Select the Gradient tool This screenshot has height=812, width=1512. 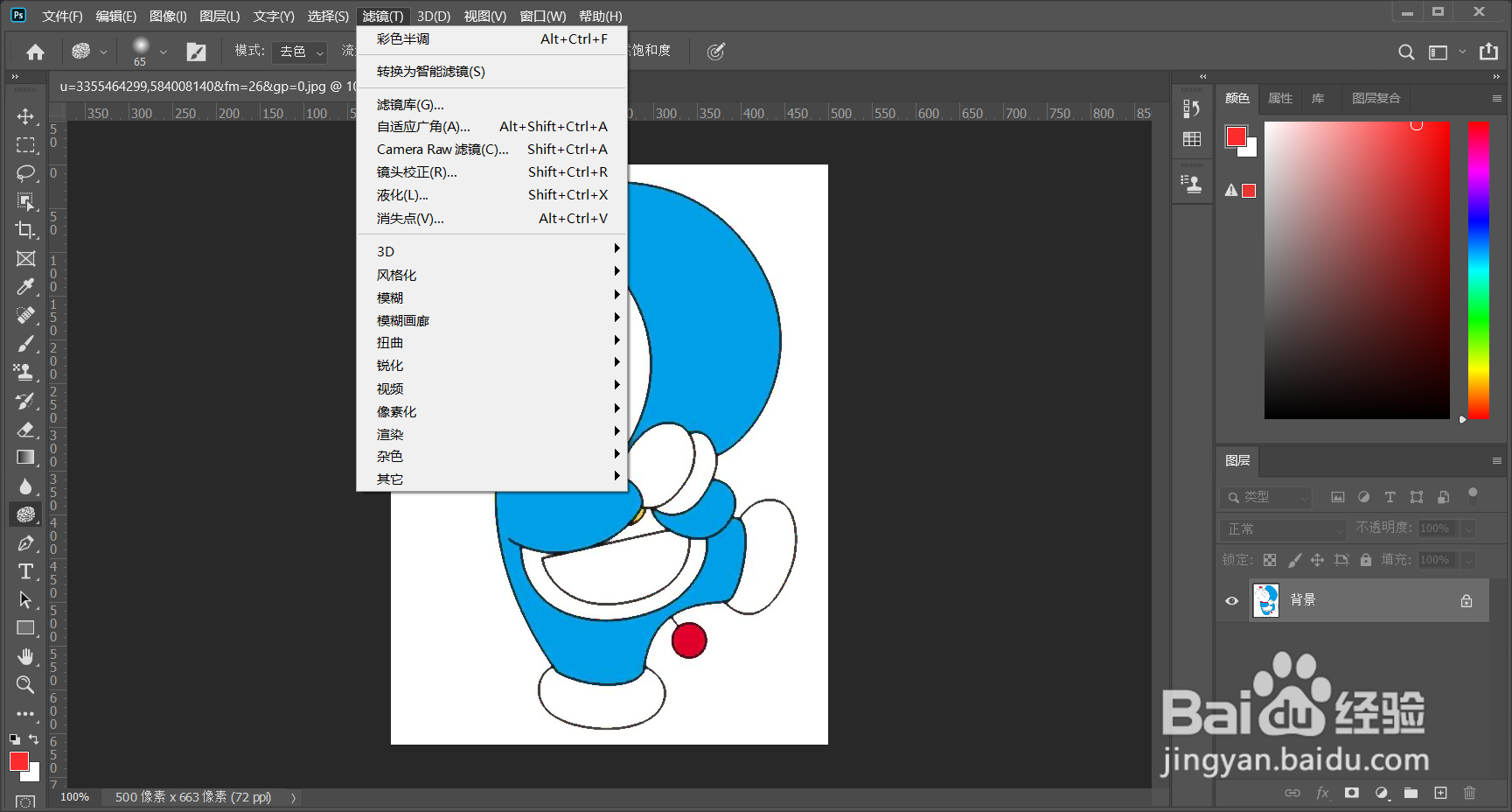click(25, 458)
